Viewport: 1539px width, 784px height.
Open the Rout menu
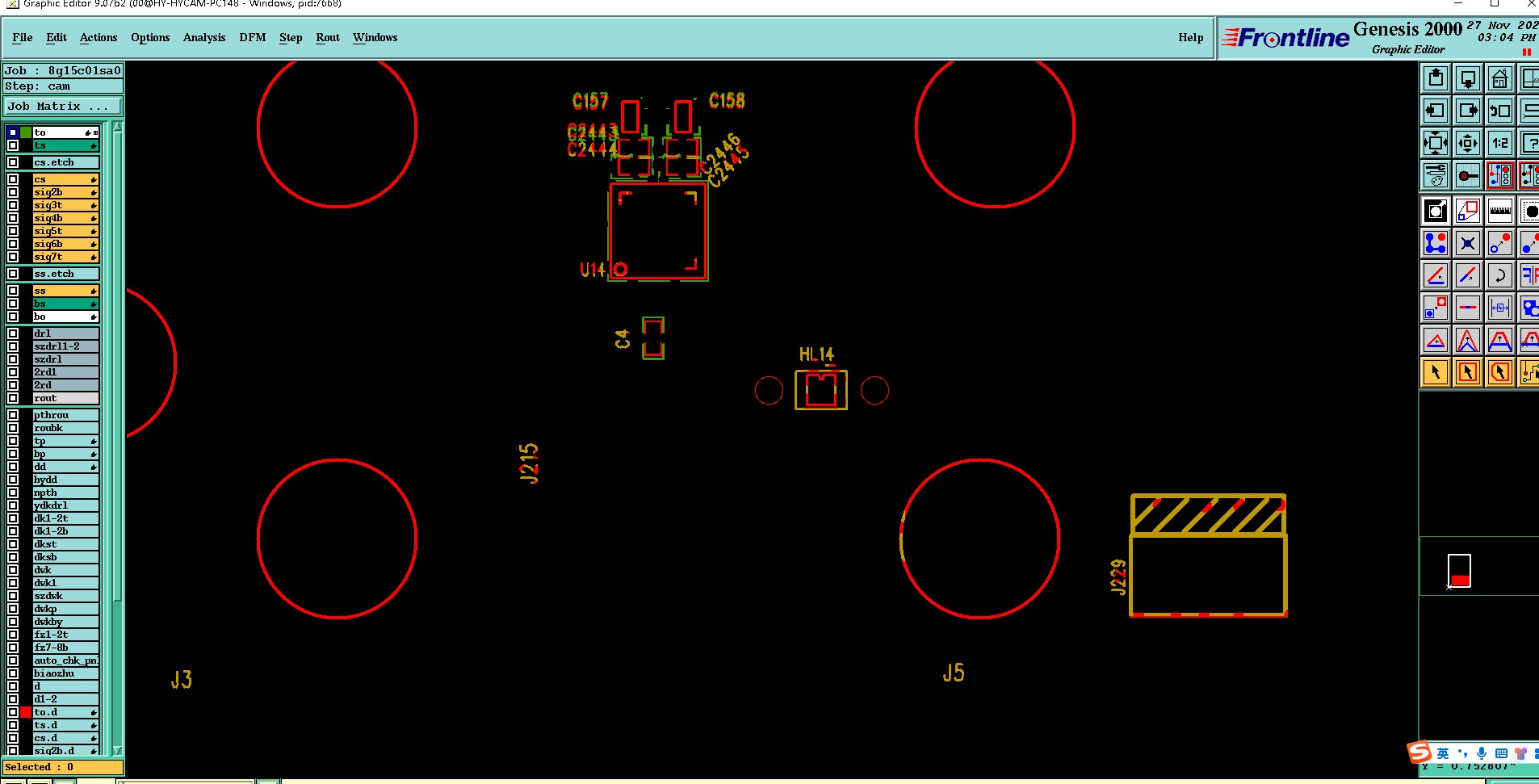[x=328, y=37]
